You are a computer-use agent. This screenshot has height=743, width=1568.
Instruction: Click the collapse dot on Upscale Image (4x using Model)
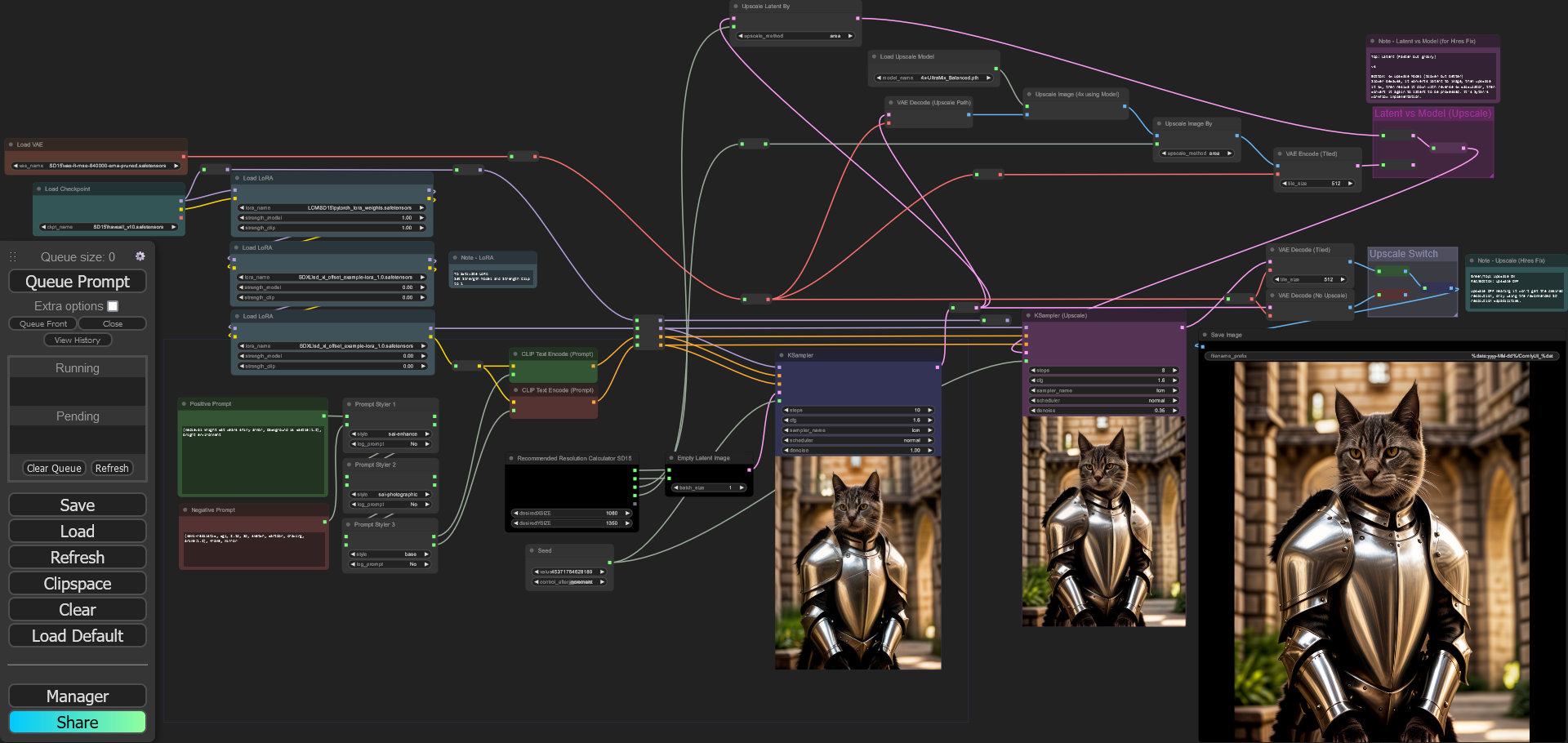1029,94
